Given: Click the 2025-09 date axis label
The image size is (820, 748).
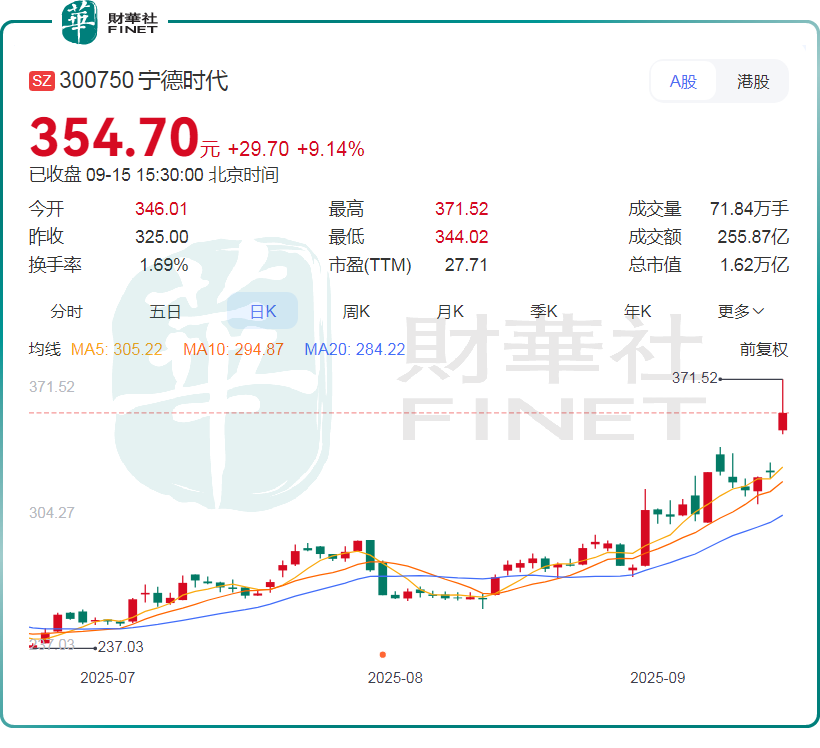Looking at the screenshot, I should pyautogui.click(x=657, y=678).
